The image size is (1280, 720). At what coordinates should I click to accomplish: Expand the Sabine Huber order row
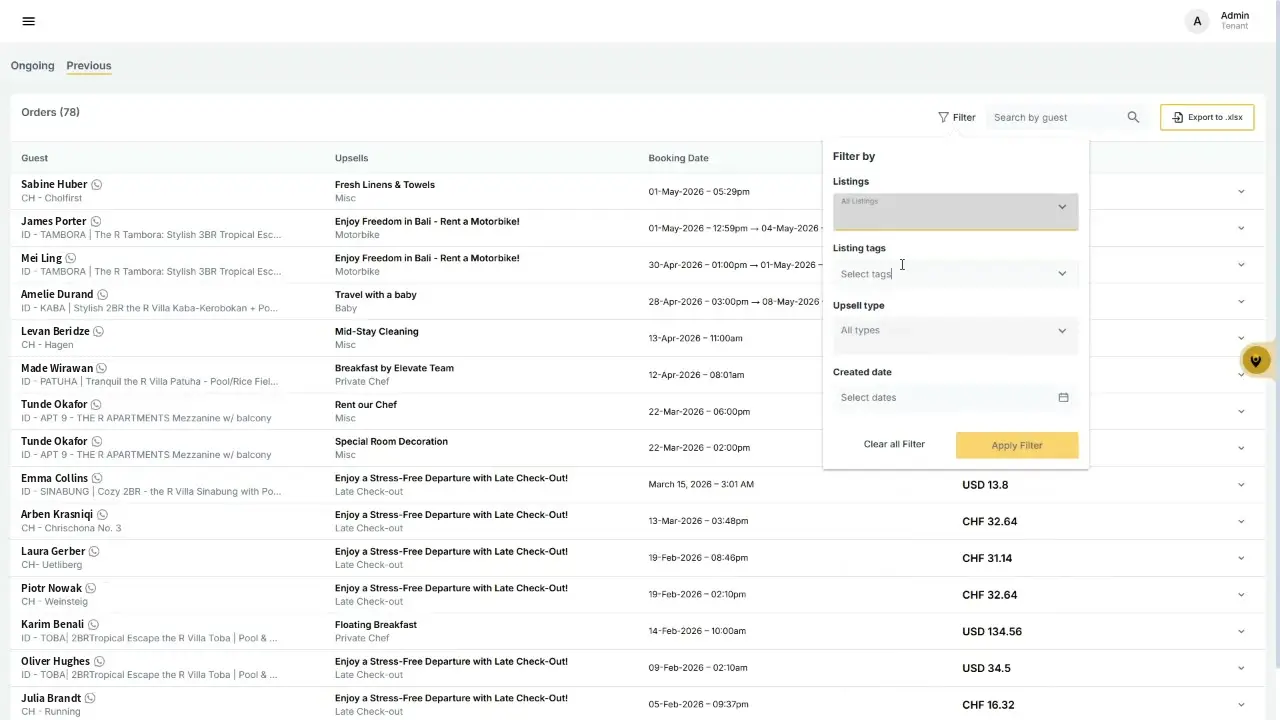[1241, 191]
